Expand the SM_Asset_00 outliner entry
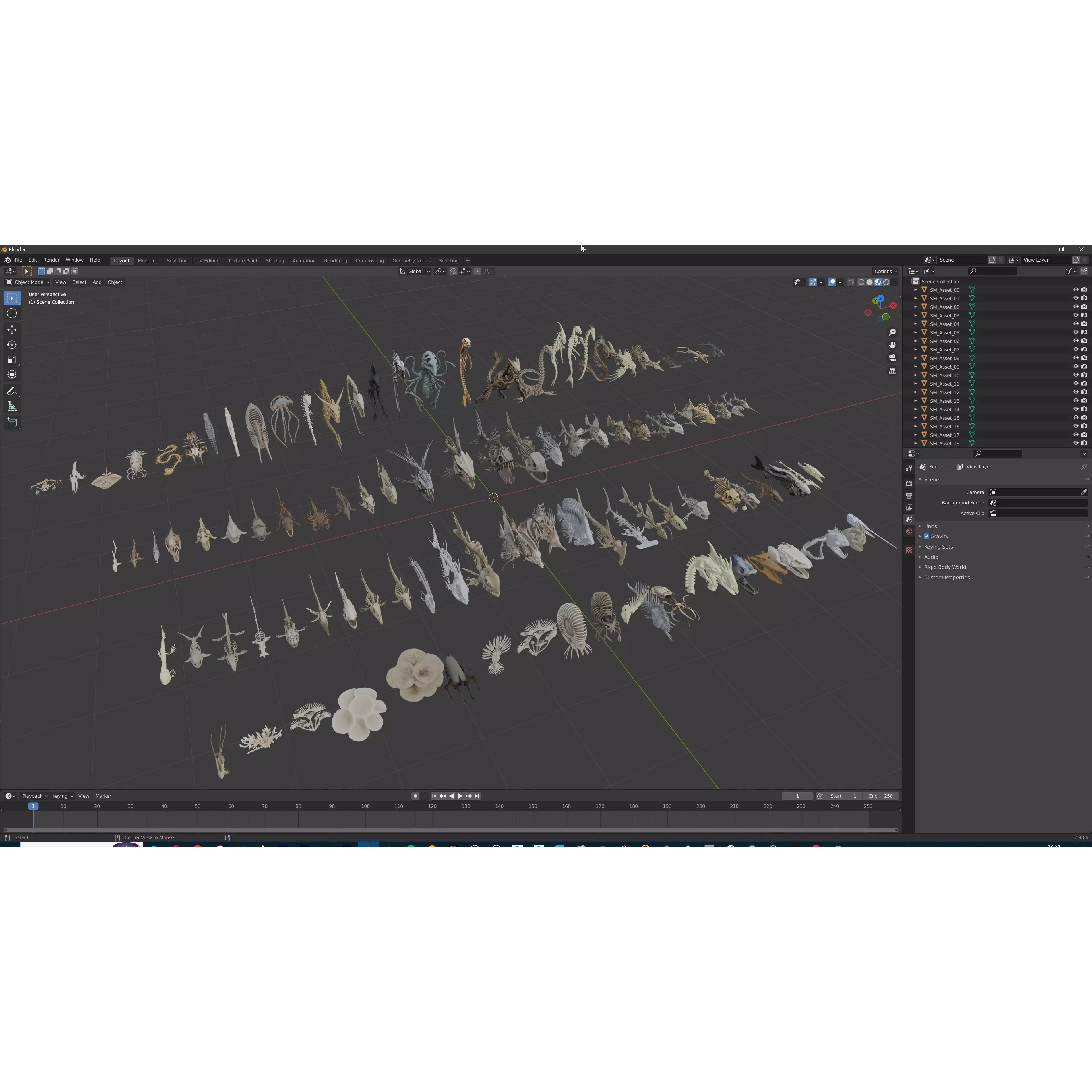 pos(916,289)
